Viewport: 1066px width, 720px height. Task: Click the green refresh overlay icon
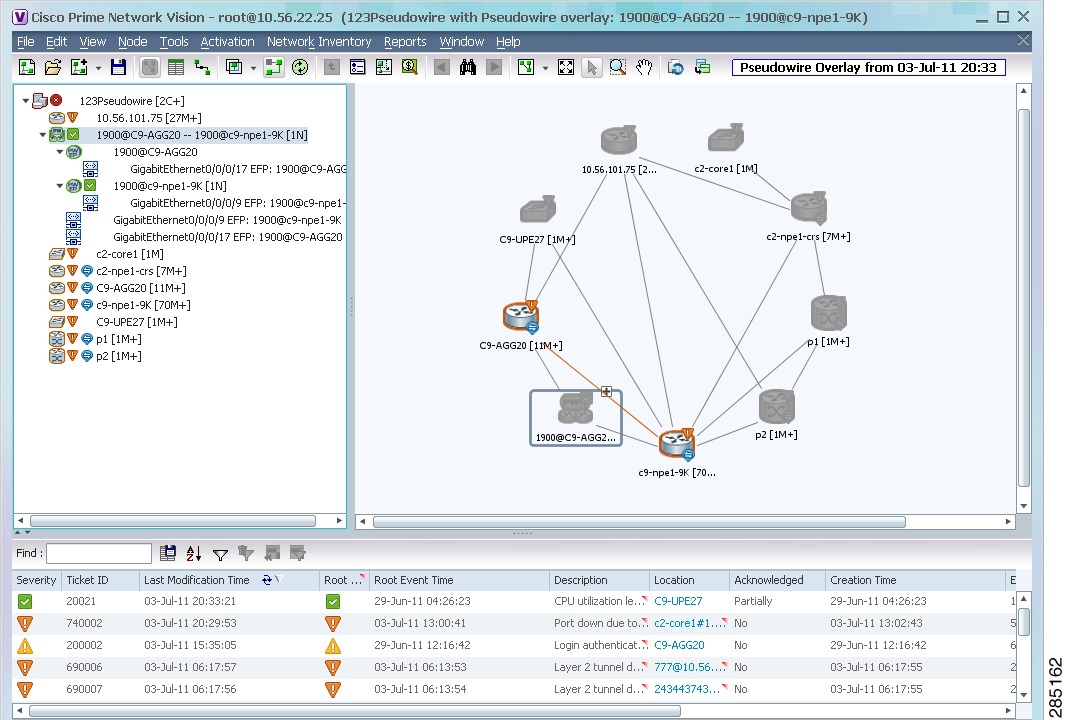(300, 67)
